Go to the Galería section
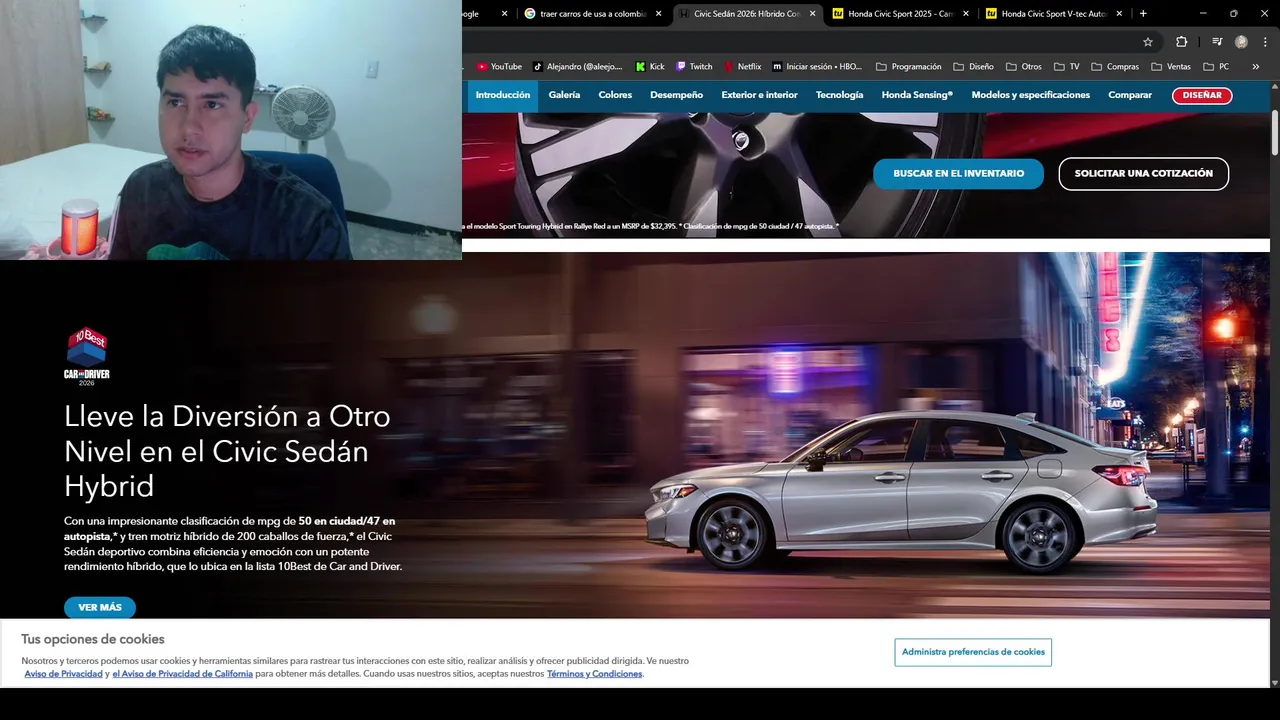This screenshot has width=1280, height=720. (564, 95)
